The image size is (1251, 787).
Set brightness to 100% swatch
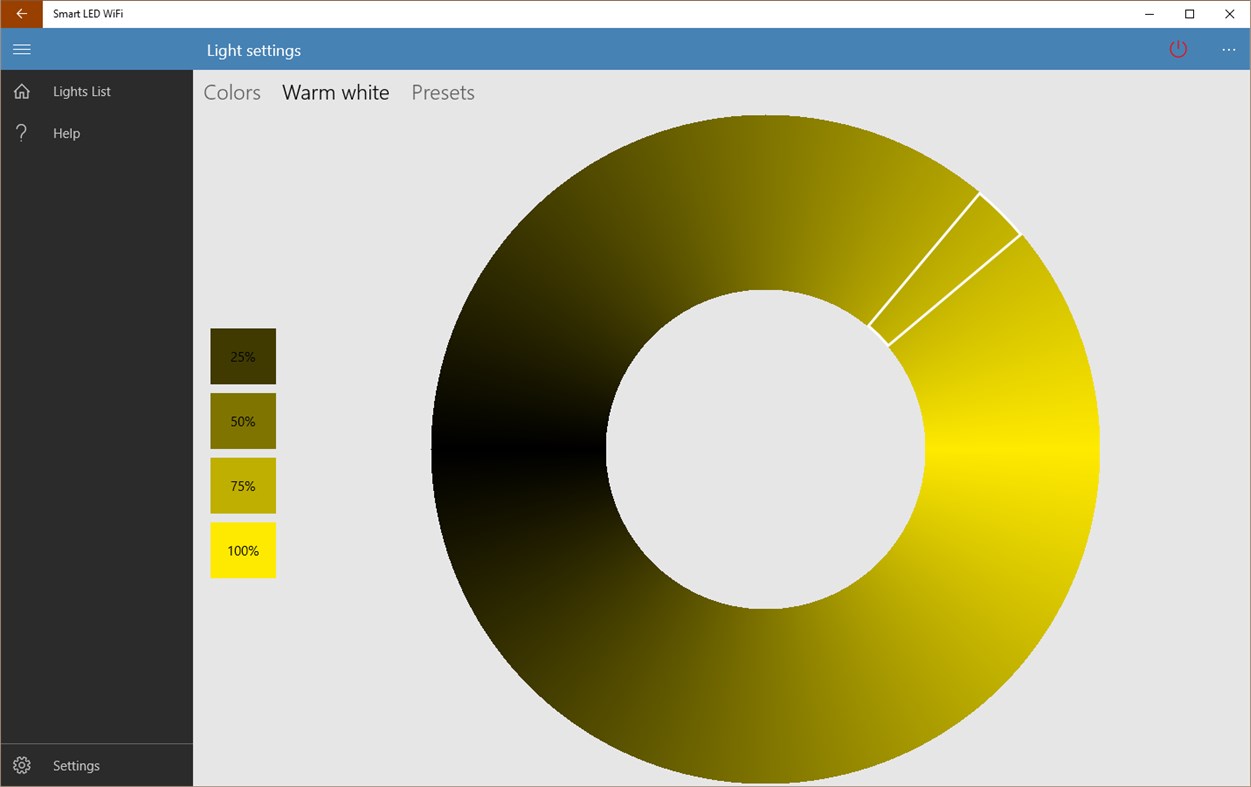[x=243, y=550]
